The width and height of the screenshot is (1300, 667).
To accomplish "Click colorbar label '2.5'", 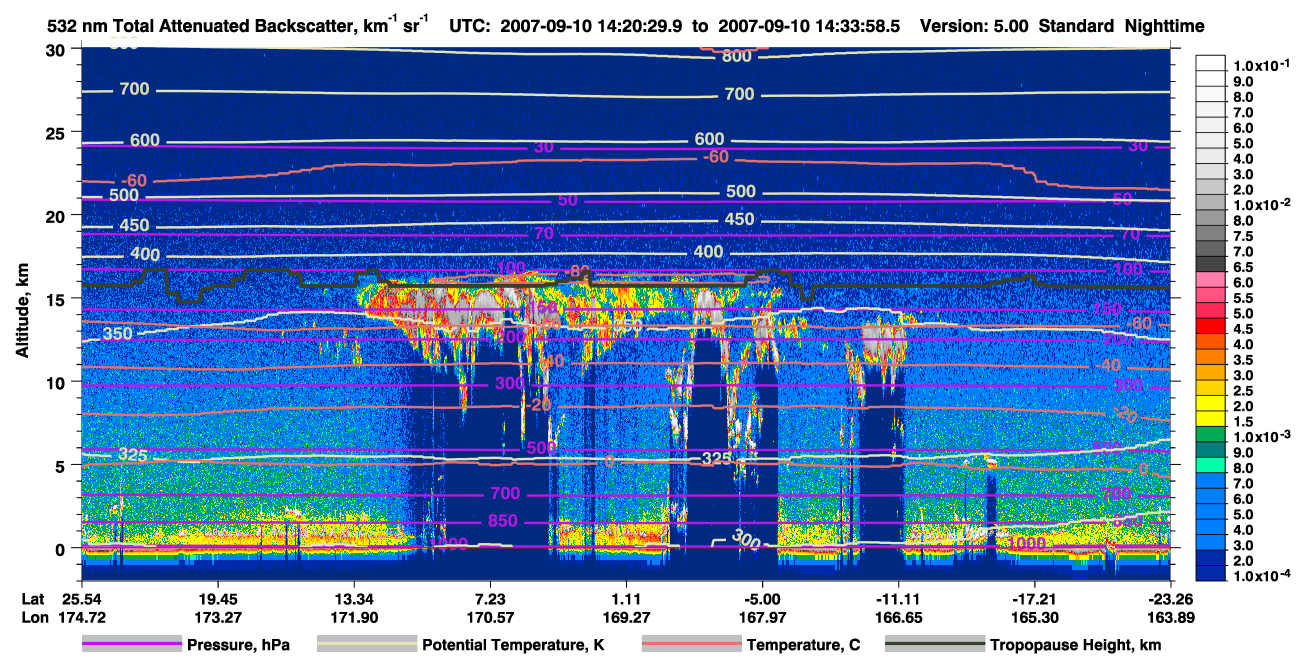I will coord(1243,390).
